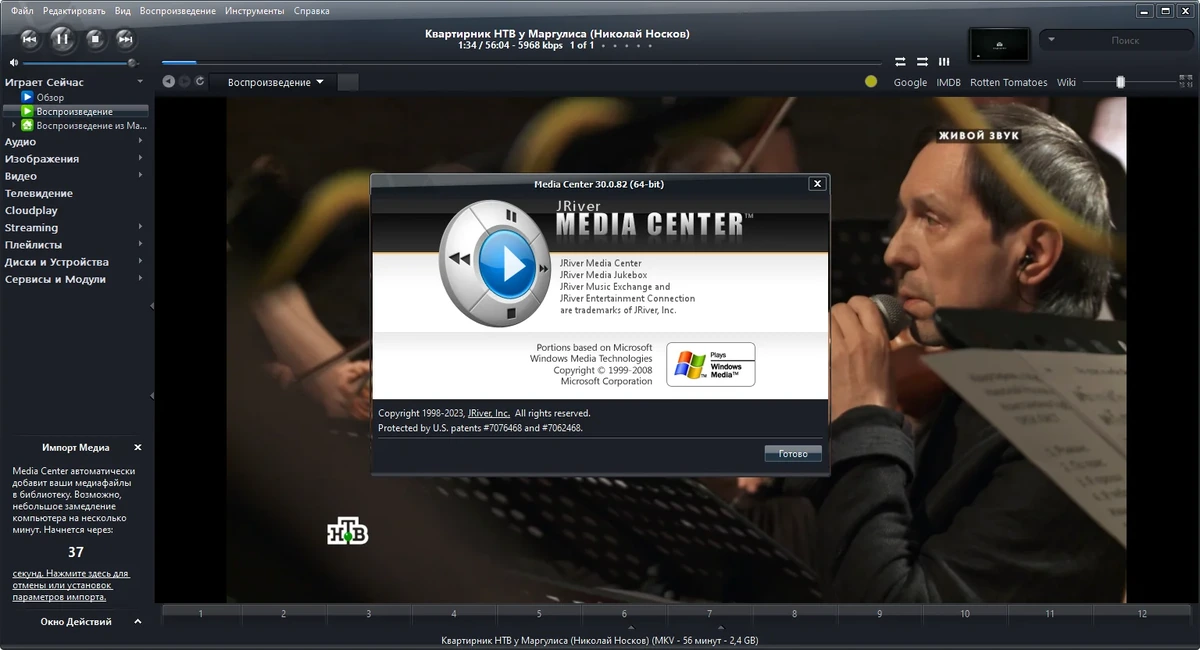The height and width of the screenshot is (650, 1200).
Task: Click the refresh arrow in navigation bar
Action: pos(200,82)
